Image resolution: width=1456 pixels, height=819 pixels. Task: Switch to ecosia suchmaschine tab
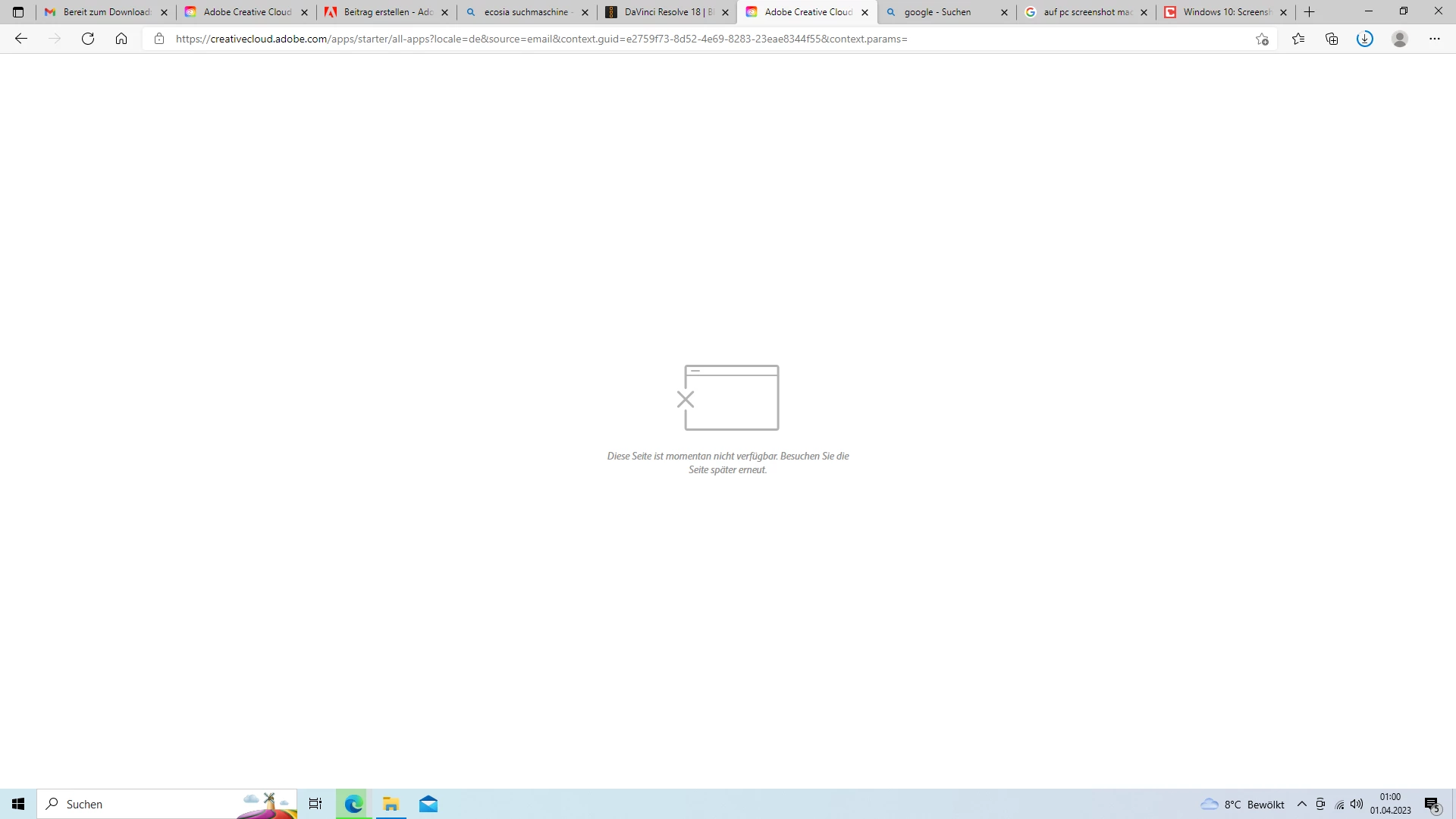click(x=526, y=12)
